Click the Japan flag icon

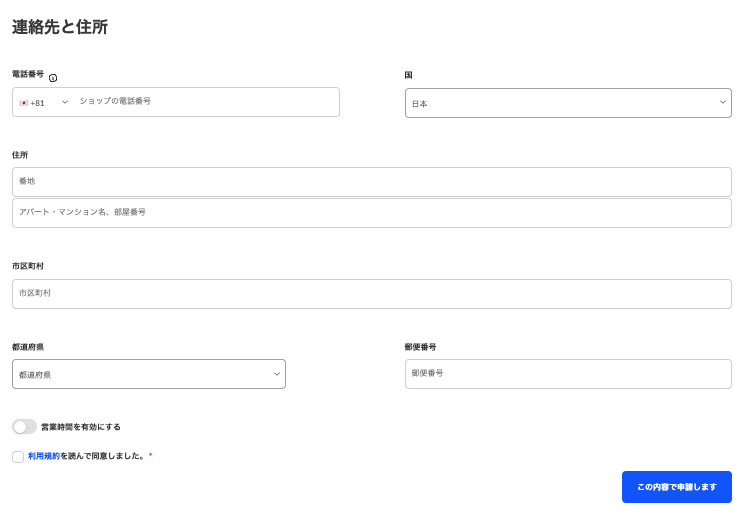[x=23, y=102]
